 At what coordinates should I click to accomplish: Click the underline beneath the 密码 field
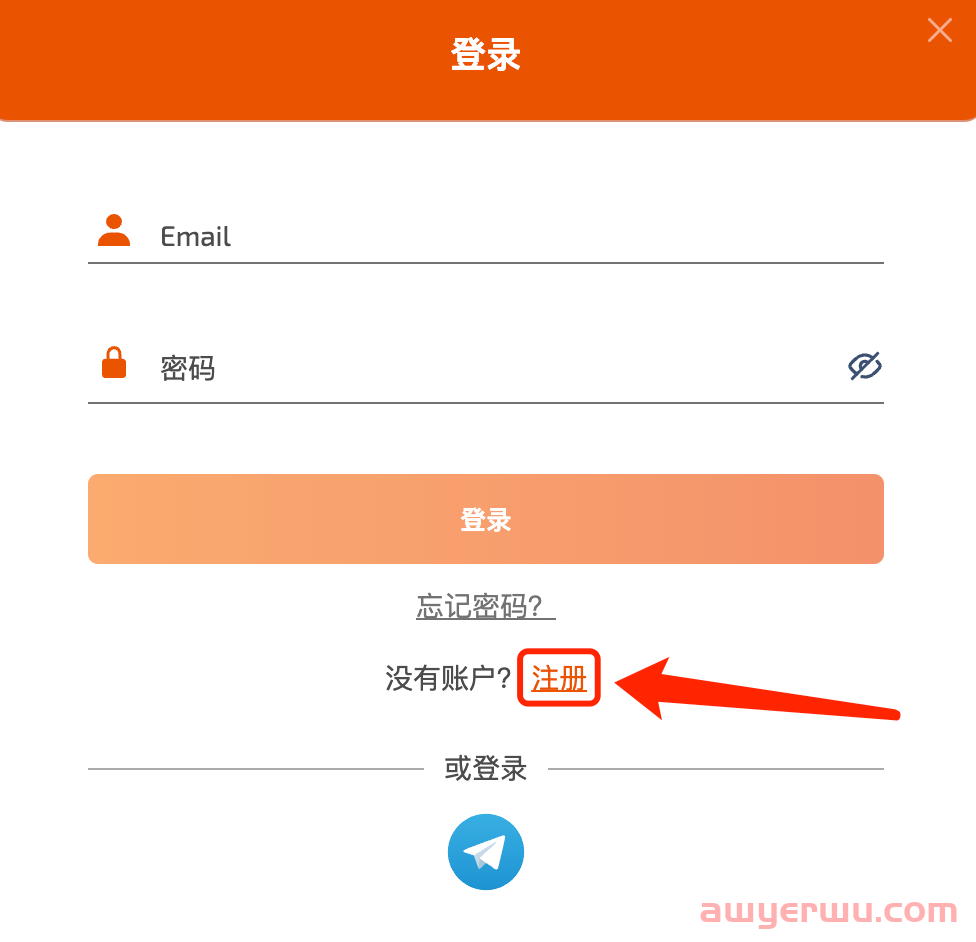pos(486,403)
